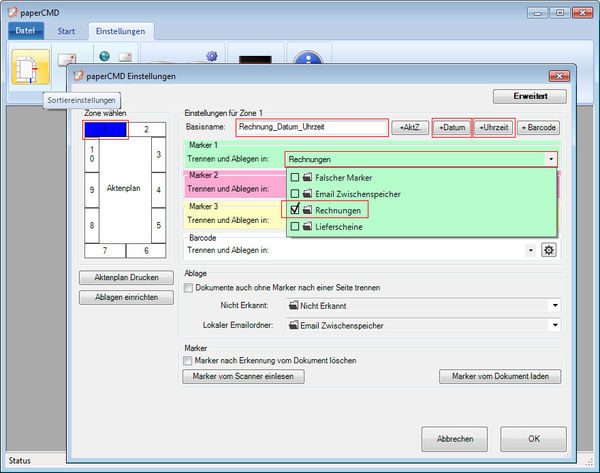The width and height of the screenshot is (600, 473).
Task: Expand the Nicht Erkannt dropdown
Action: (x=555, y=305)
